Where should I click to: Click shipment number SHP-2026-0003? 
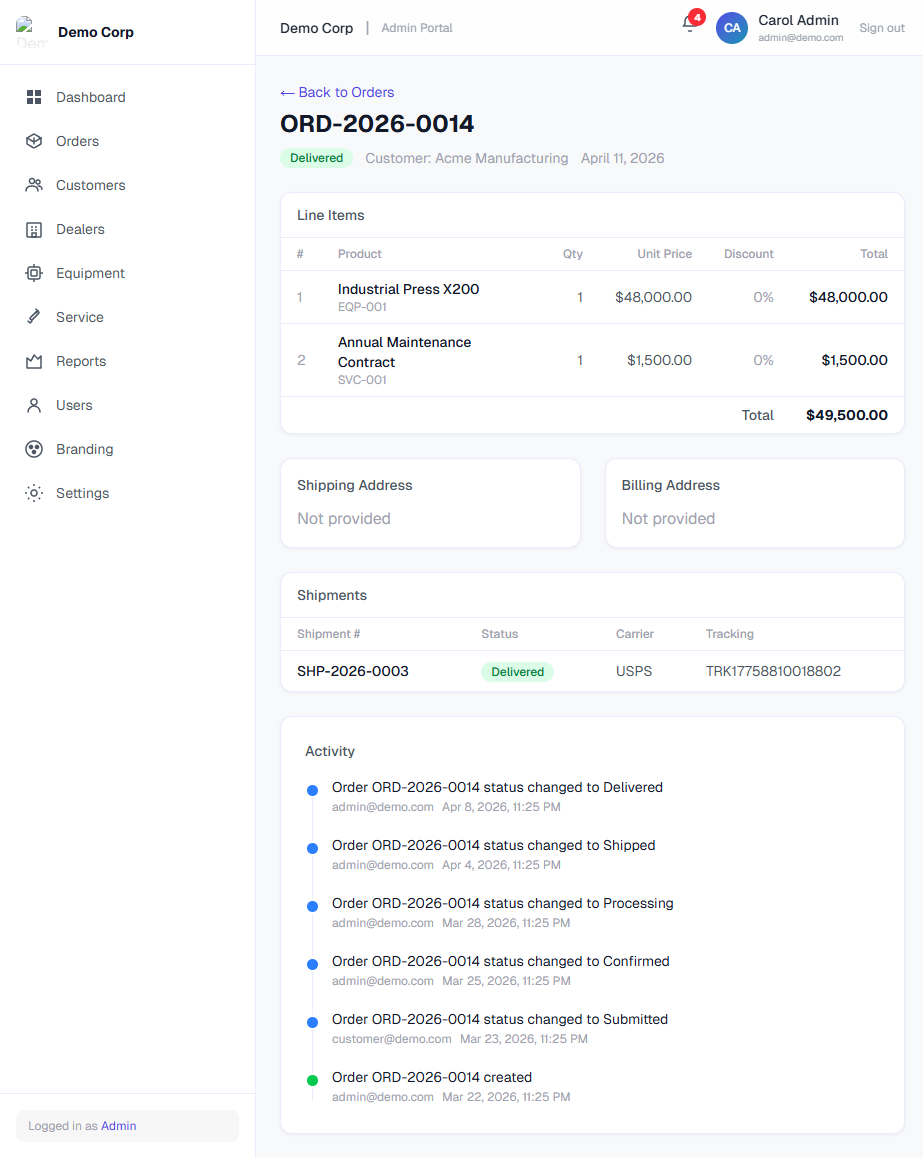pyautogui.click(x=353, y=671)
